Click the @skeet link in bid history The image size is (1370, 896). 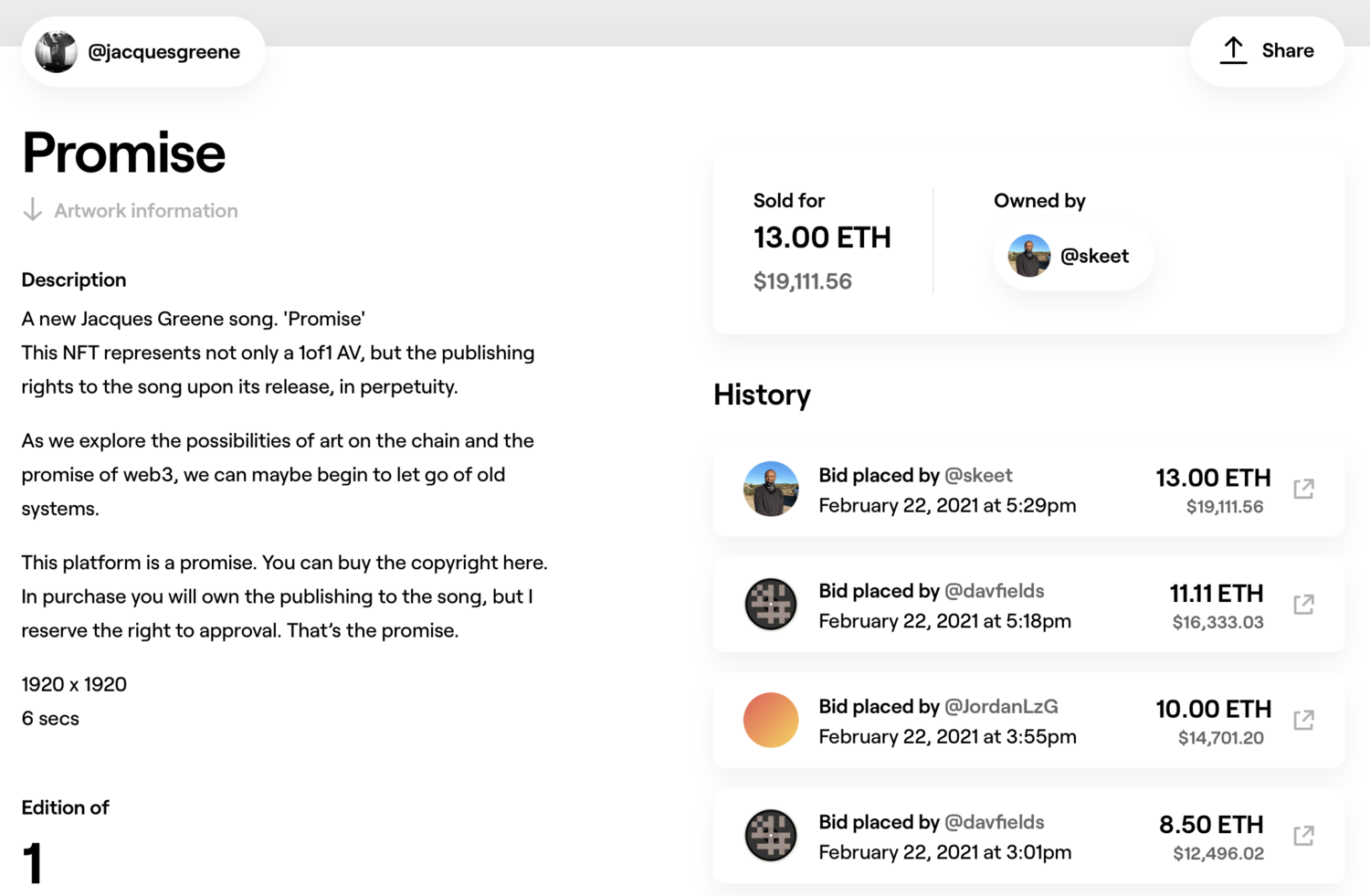pos(978,475)
